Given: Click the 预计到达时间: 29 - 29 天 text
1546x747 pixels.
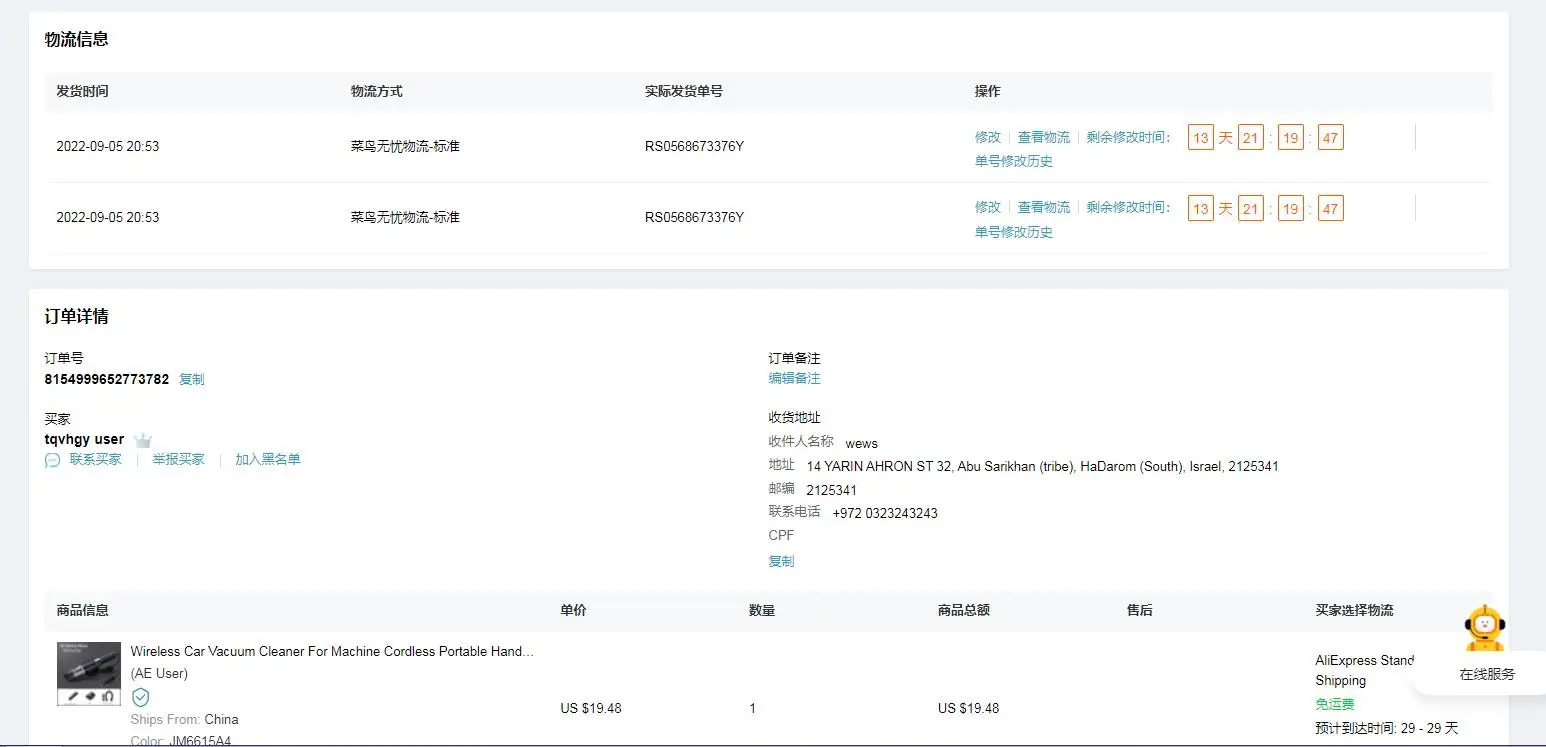Looking at the screenshot, I should click(x=1387, y=728).
